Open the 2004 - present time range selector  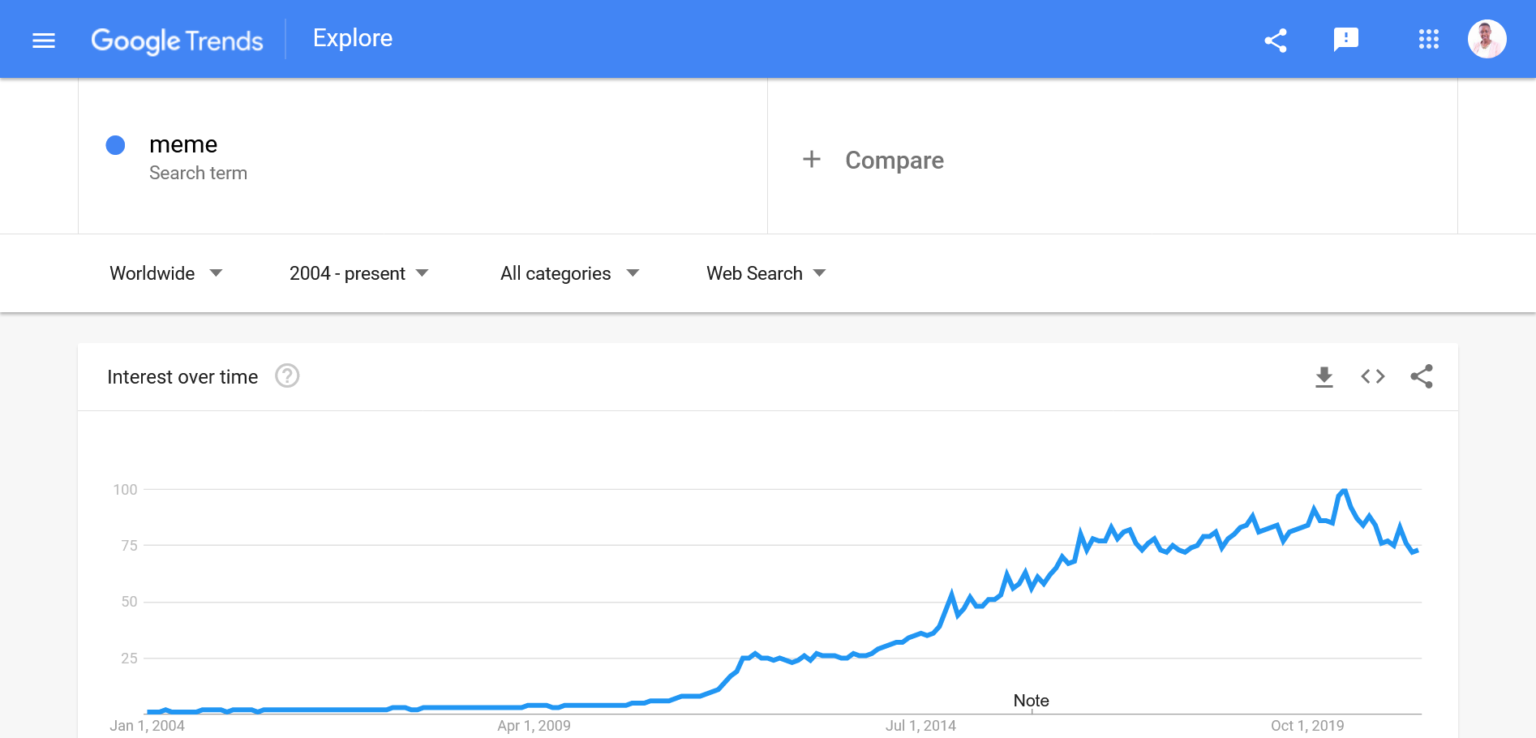tap(357, 273)
